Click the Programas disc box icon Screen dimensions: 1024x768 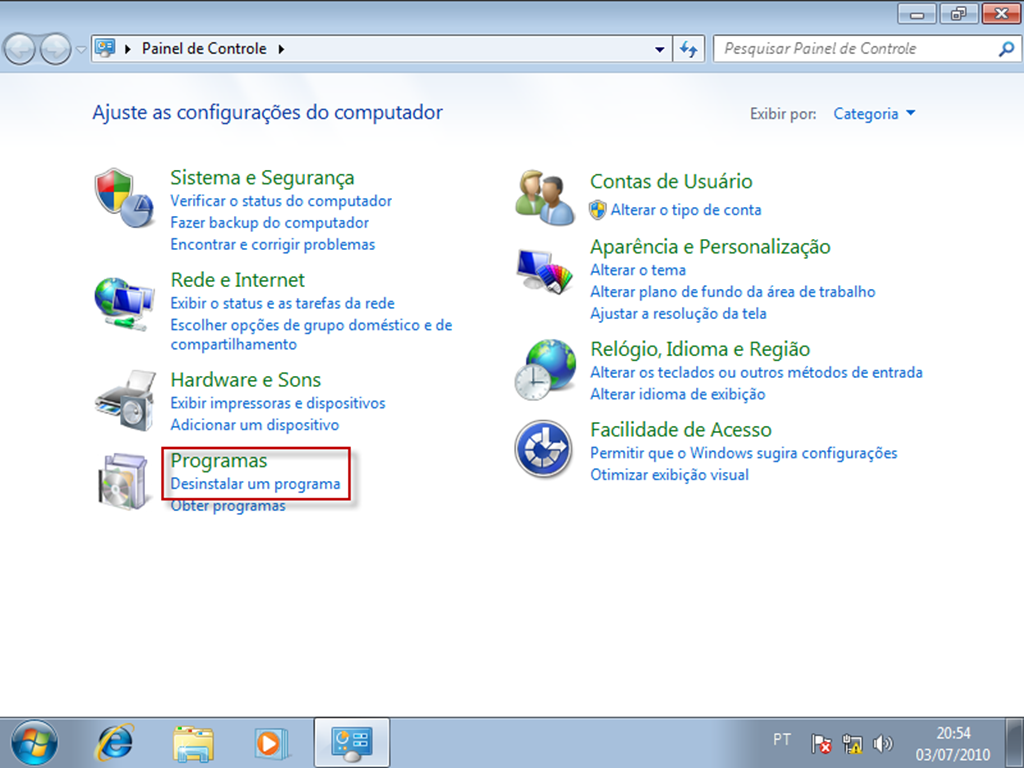(x=124, y=481)
